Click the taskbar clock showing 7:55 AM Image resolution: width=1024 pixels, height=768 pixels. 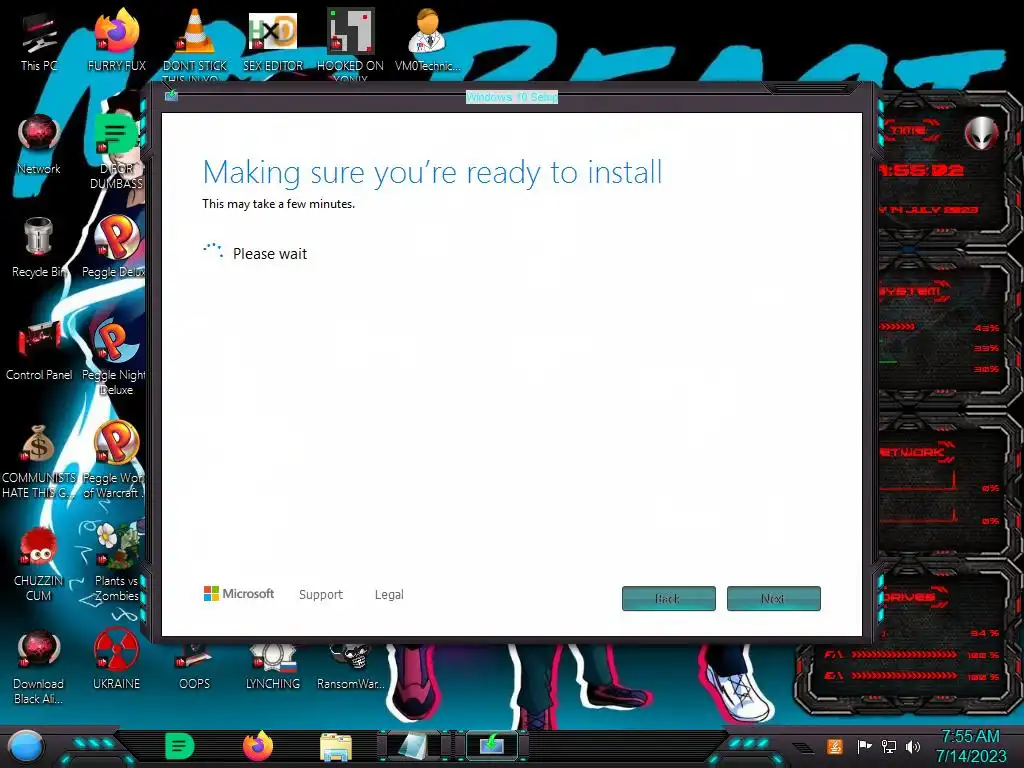click(970, 746)
